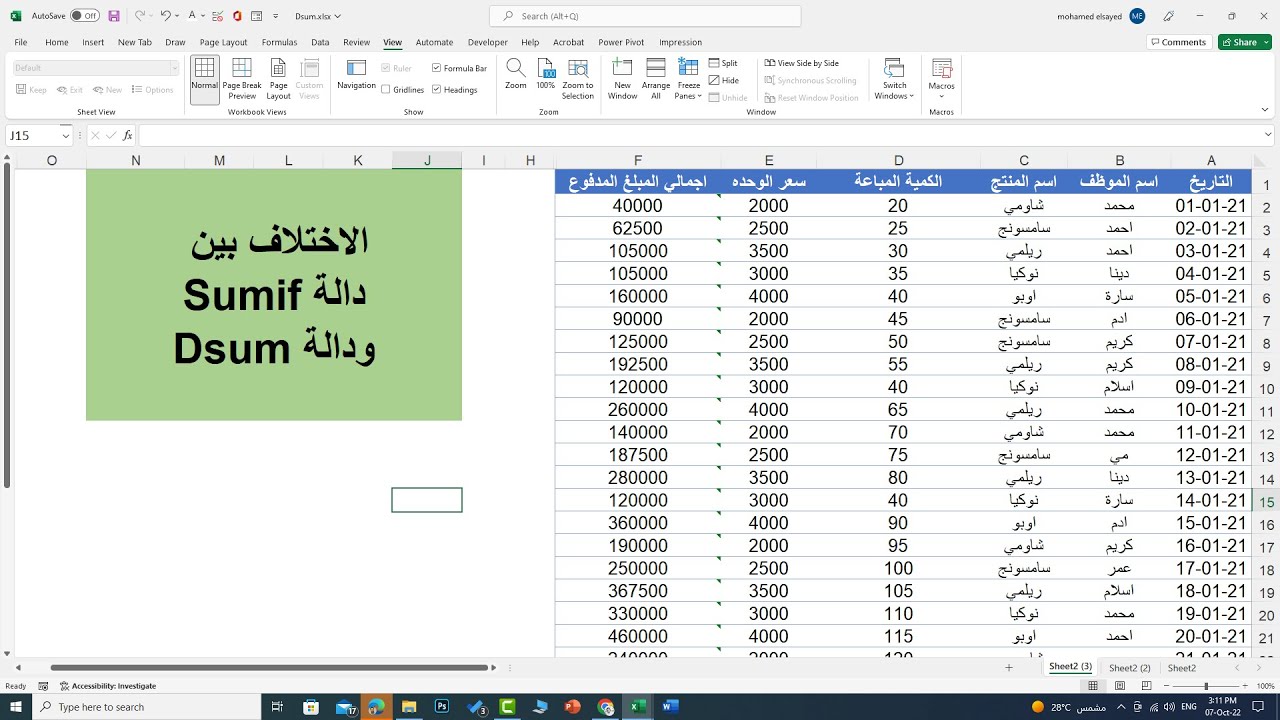
Task: Uncheck the Formula Bar checkbox
Action: click(437, 68)
